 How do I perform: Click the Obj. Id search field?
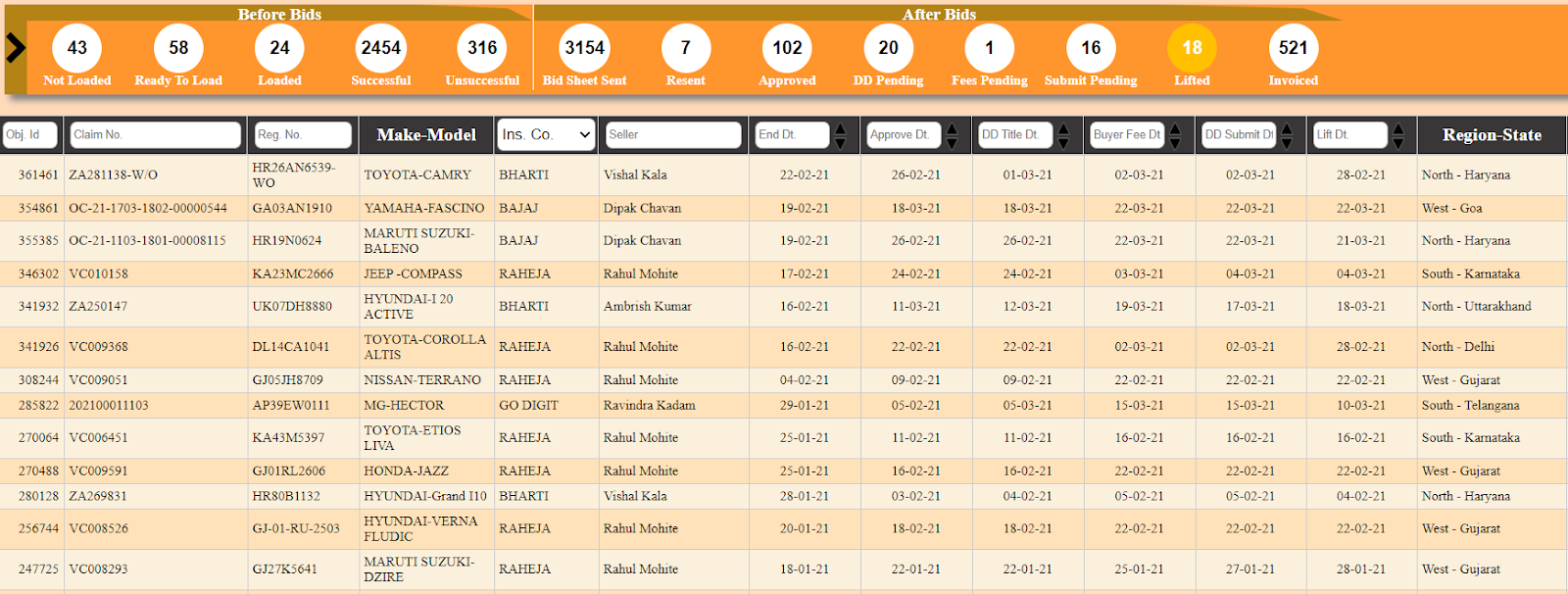click(30, 135)
